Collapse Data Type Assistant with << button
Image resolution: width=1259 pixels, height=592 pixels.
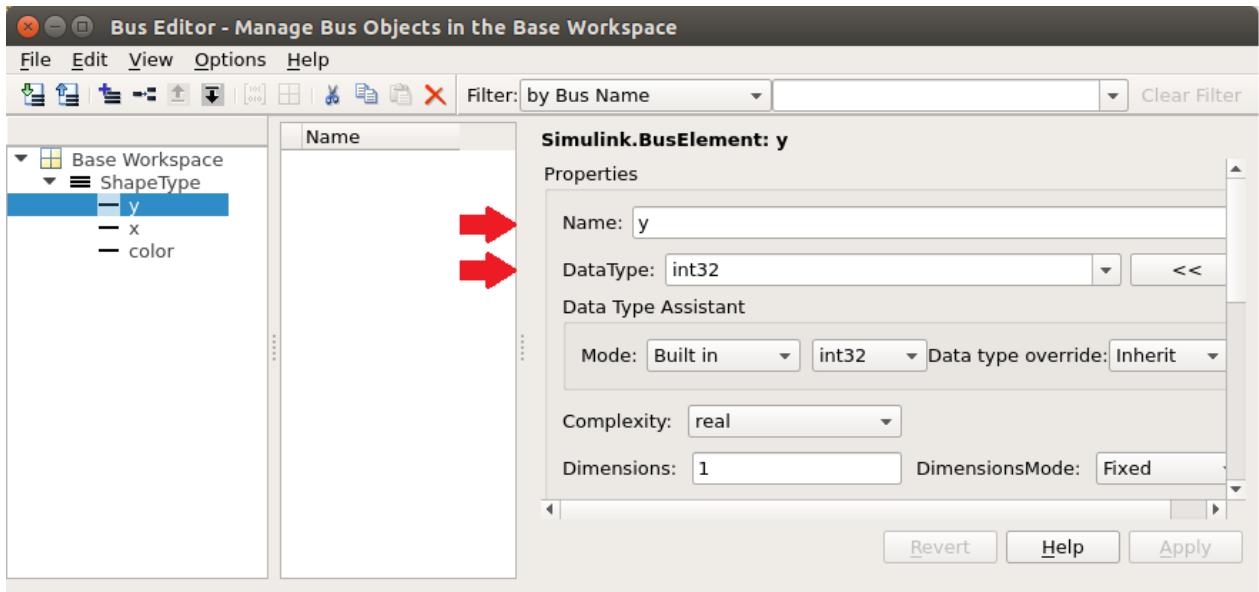pyautogui.click(x=1179, y=269)
